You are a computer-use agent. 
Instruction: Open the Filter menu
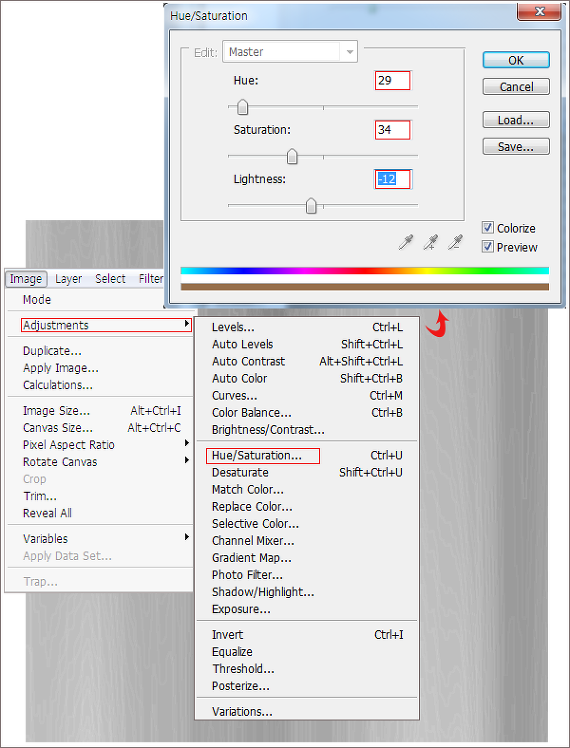[x=151, y=279]
